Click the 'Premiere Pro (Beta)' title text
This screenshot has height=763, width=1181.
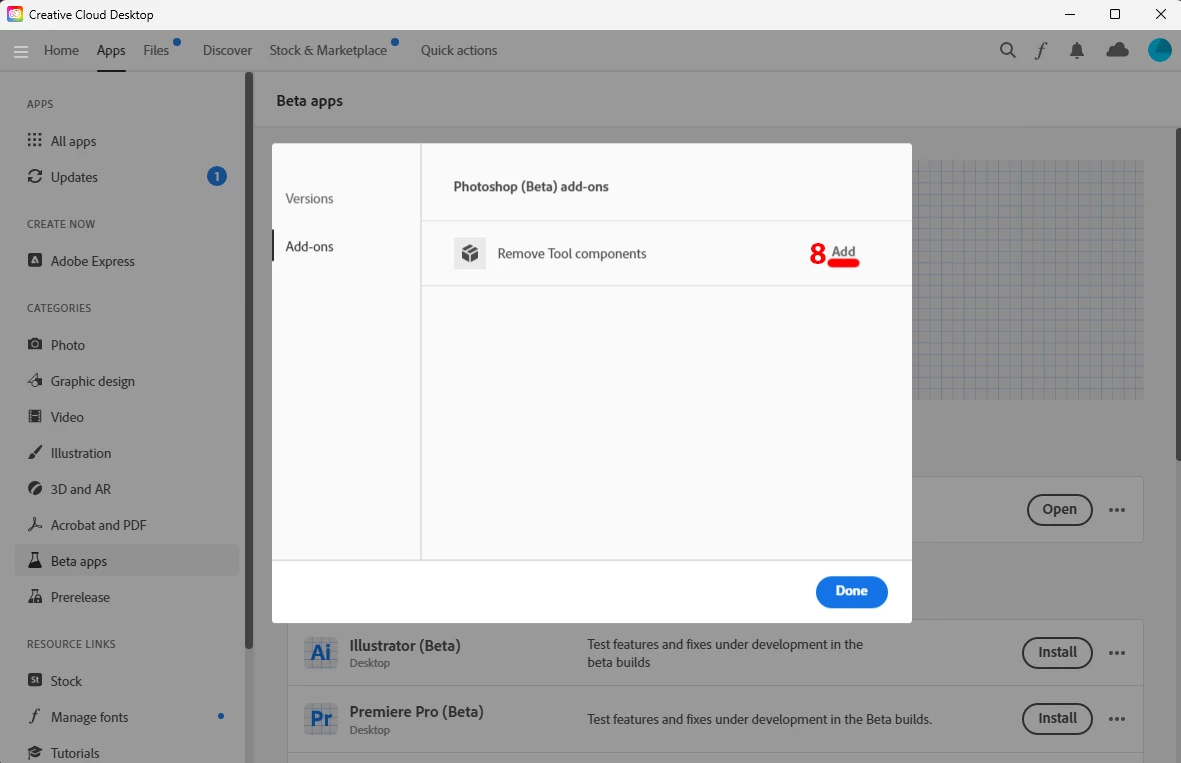417,712
